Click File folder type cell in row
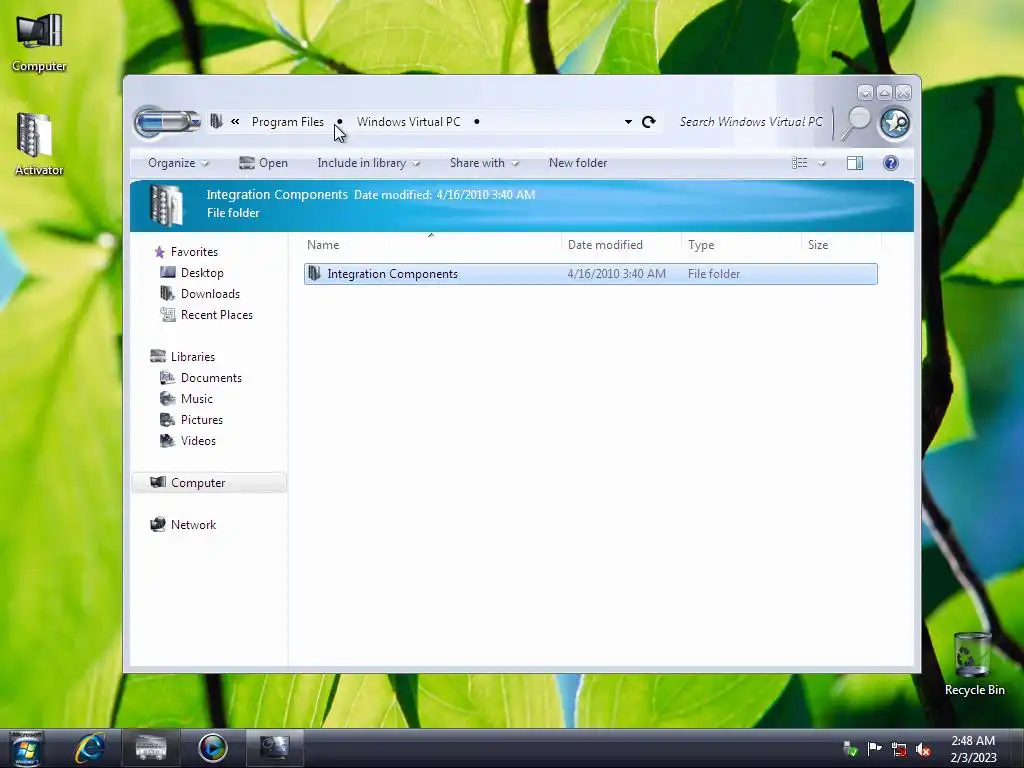This screenshot has height=768, width=1024. pyautogui.click(x=714, y=274)
